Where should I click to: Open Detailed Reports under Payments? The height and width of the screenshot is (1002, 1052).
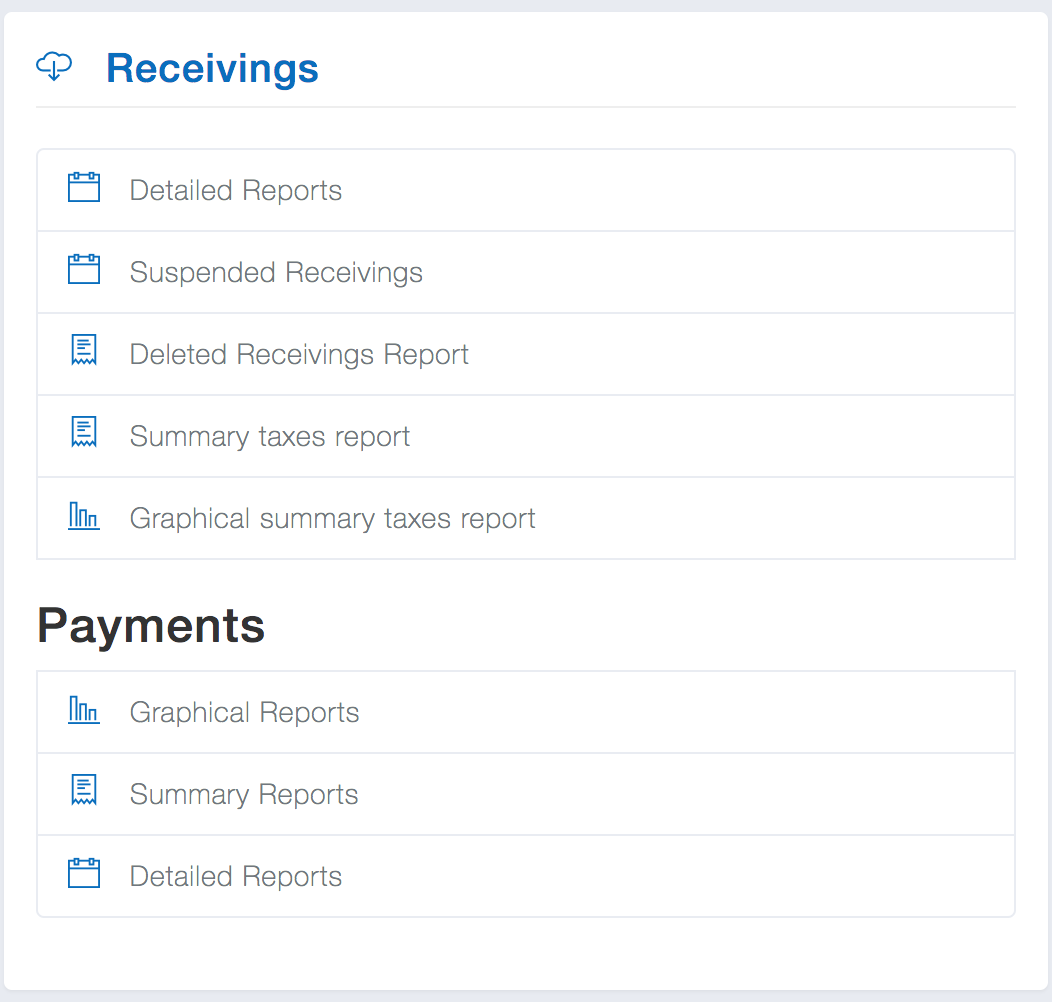(x=236, y=877)
